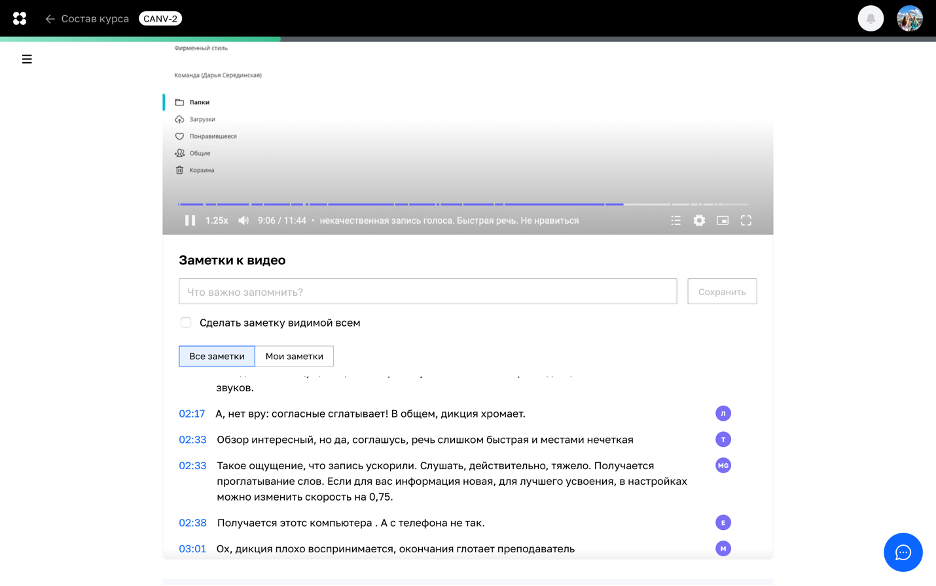This screenshot has height=586, width=936.
Task: Jump to the 02:38 note timestamp
Action: pyautogui.click(x=193, y=523)
